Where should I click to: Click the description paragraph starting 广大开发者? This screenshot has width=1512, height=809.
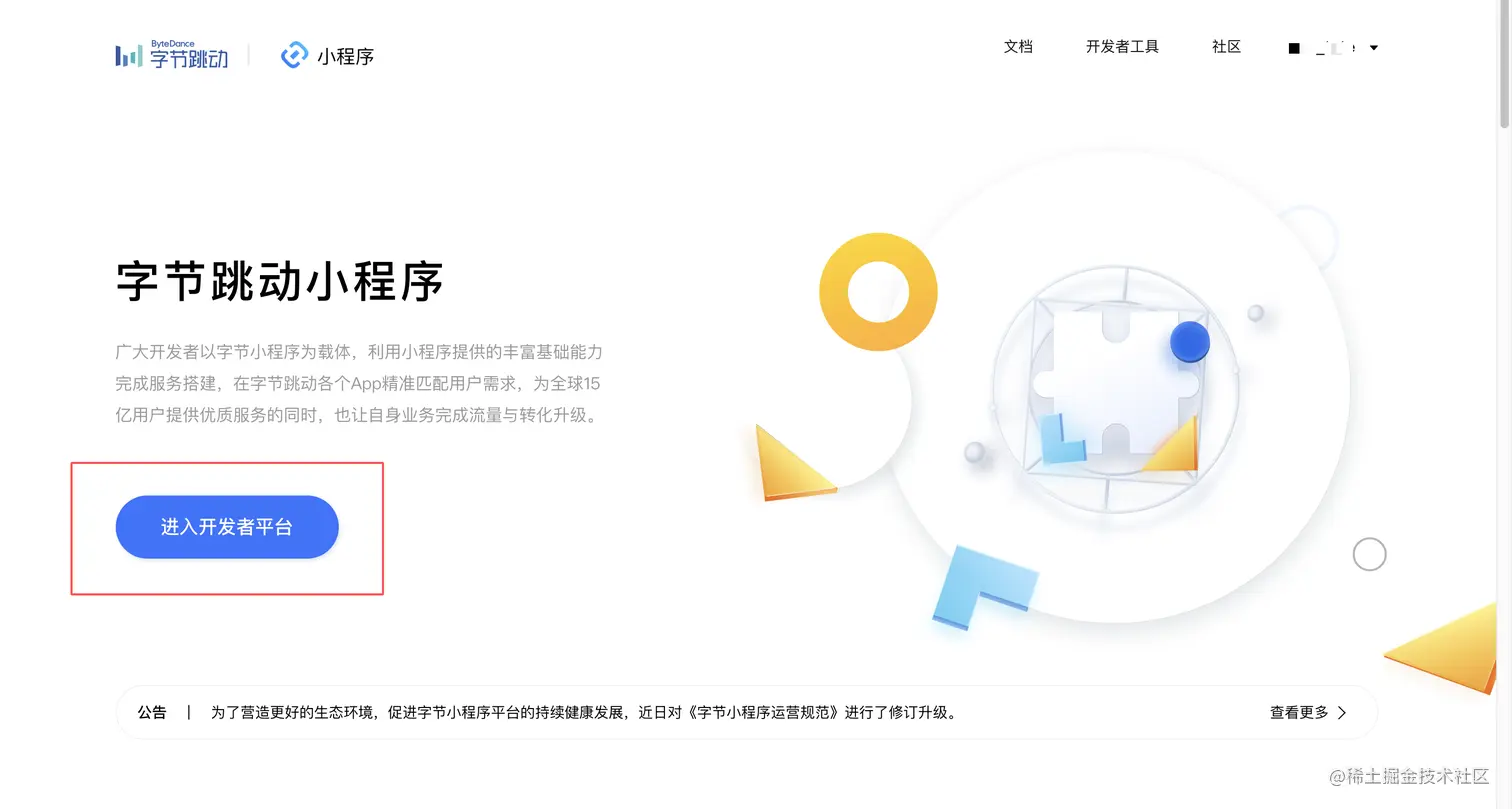point(359,383)
